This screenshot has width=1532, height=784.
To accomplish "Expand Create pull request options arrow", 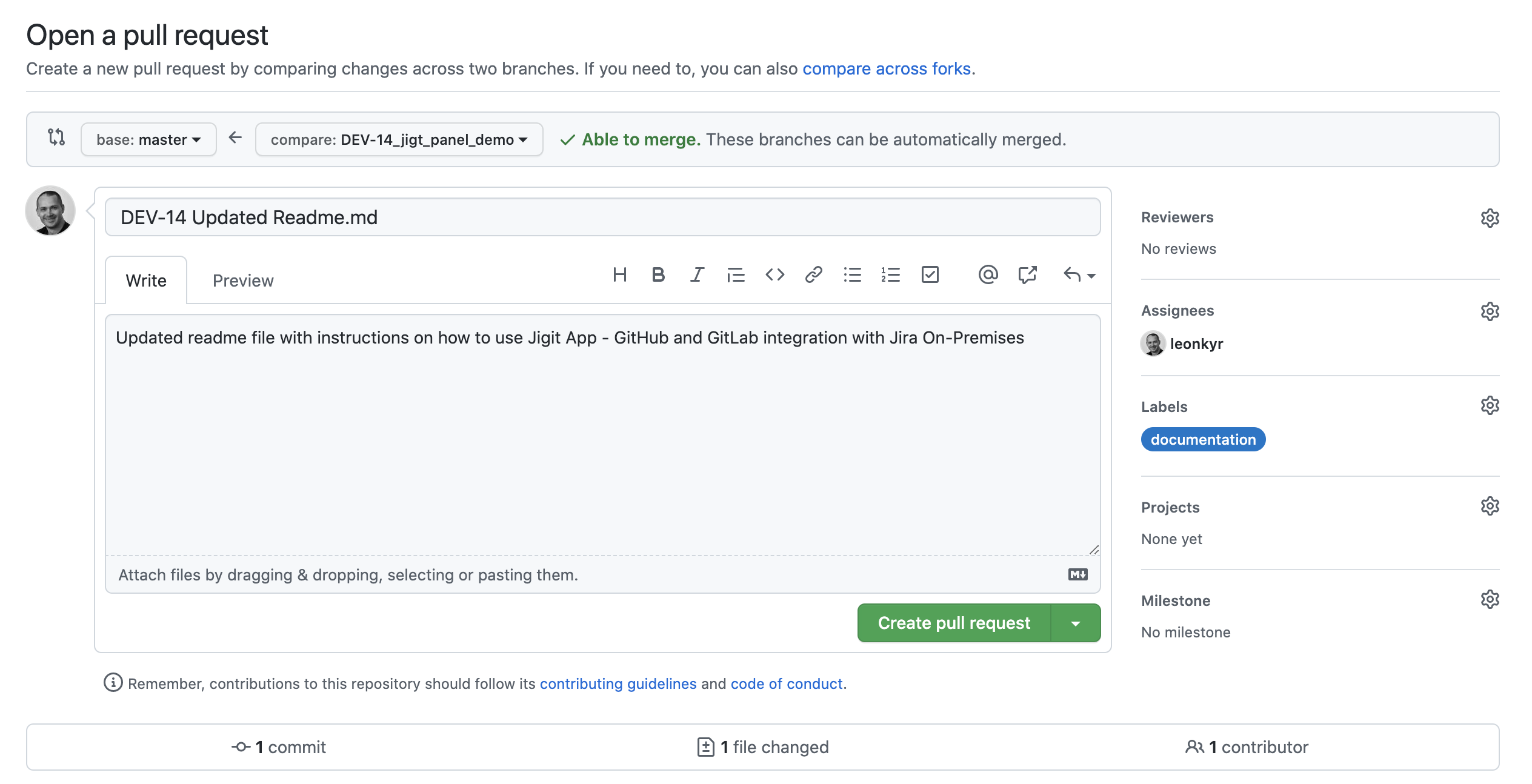I will point(1076,623).
